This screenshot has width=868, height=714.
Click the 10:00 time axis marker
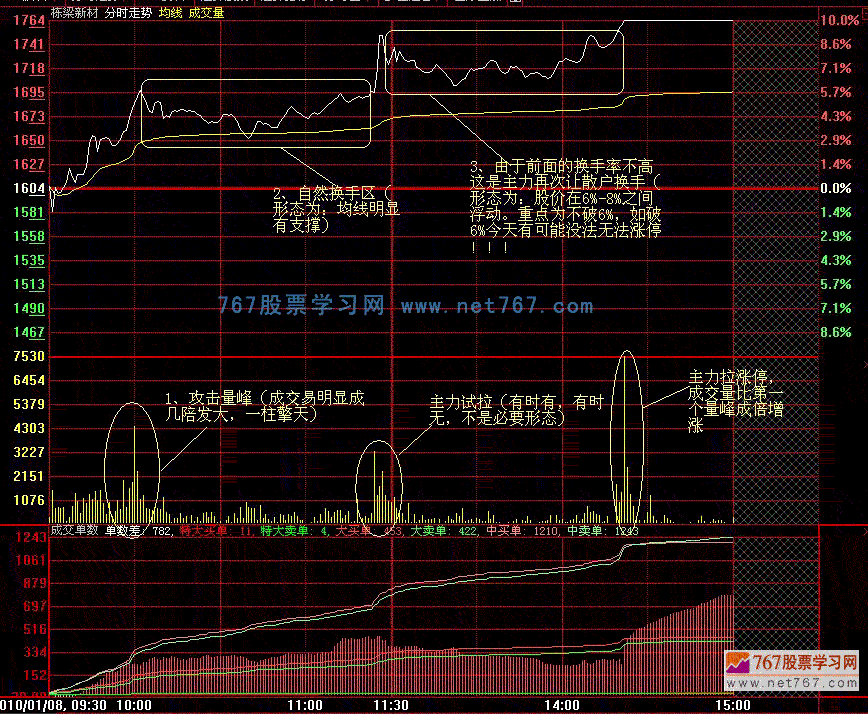pyautogui.click(x=133, y=705)
